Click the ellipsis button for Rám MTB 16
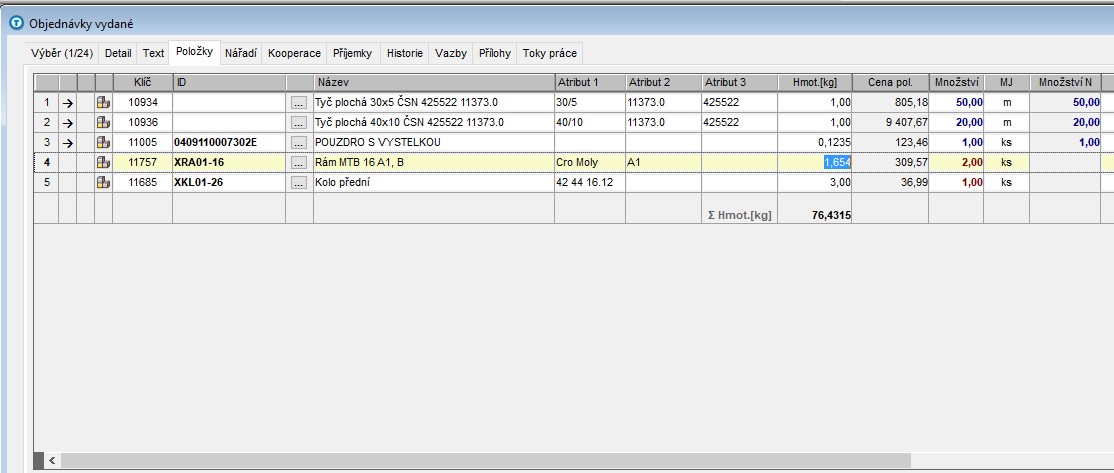Screen dimensions: 1114x473 (x=299, y=163)
